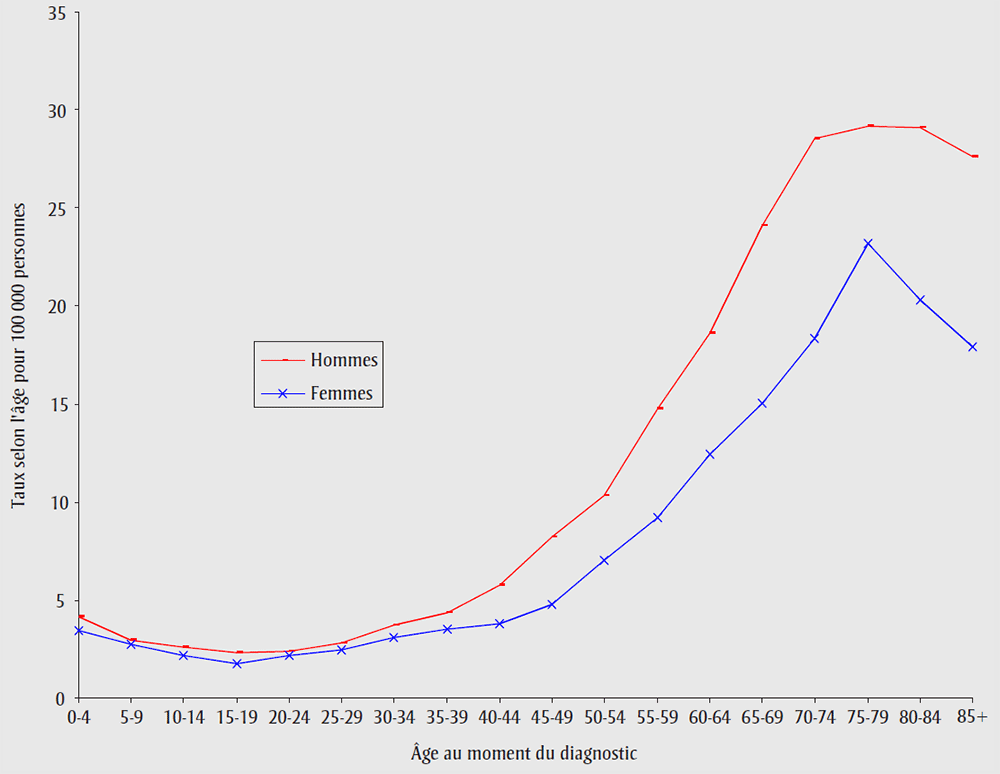This screenshot has height=774, width=1000.
Task: Select the 40-44 age label on x-axis
Action: click(x=499, y=718)
